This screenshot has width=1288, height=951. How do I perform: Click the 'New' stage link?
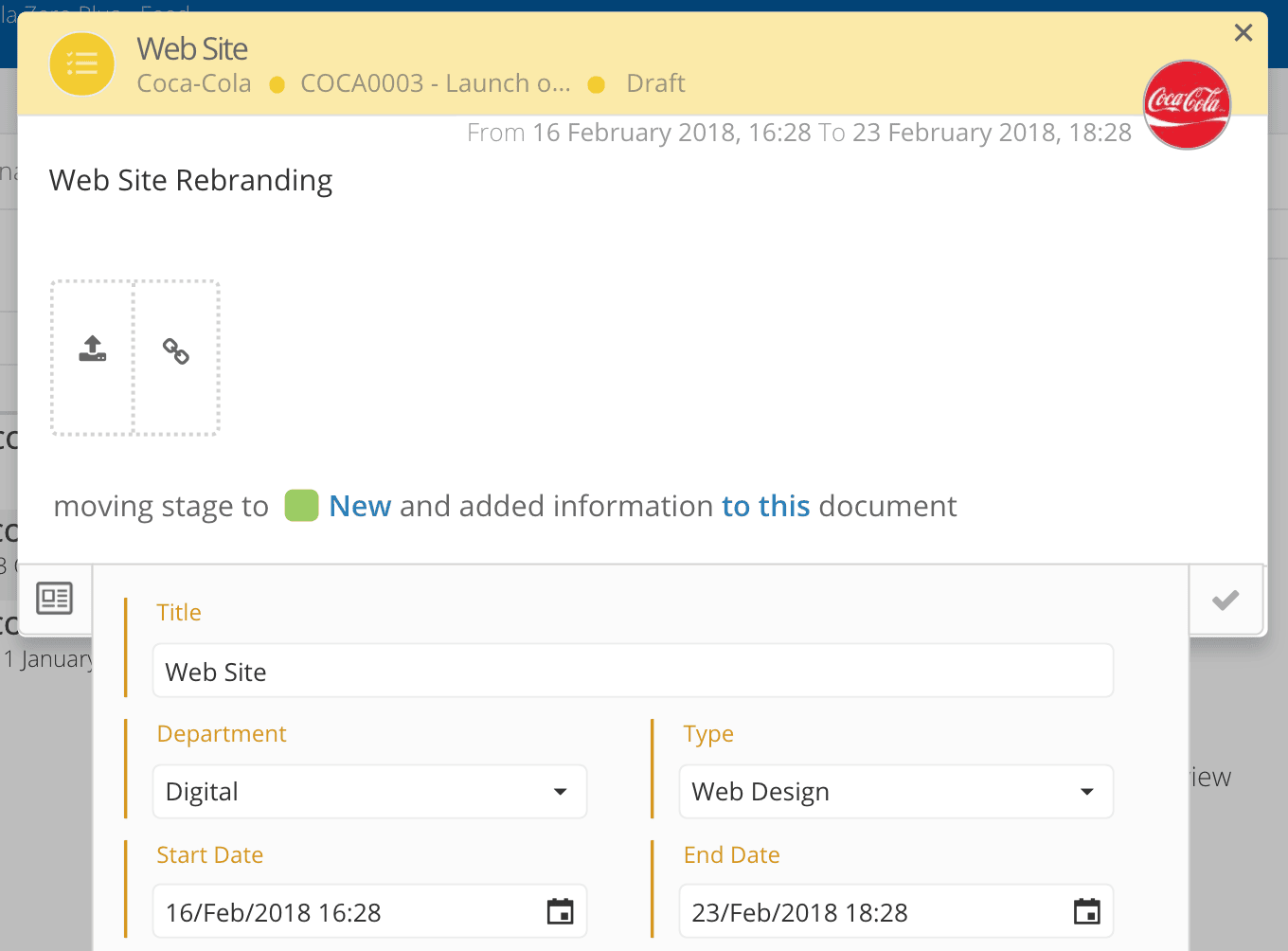[360, 507]
